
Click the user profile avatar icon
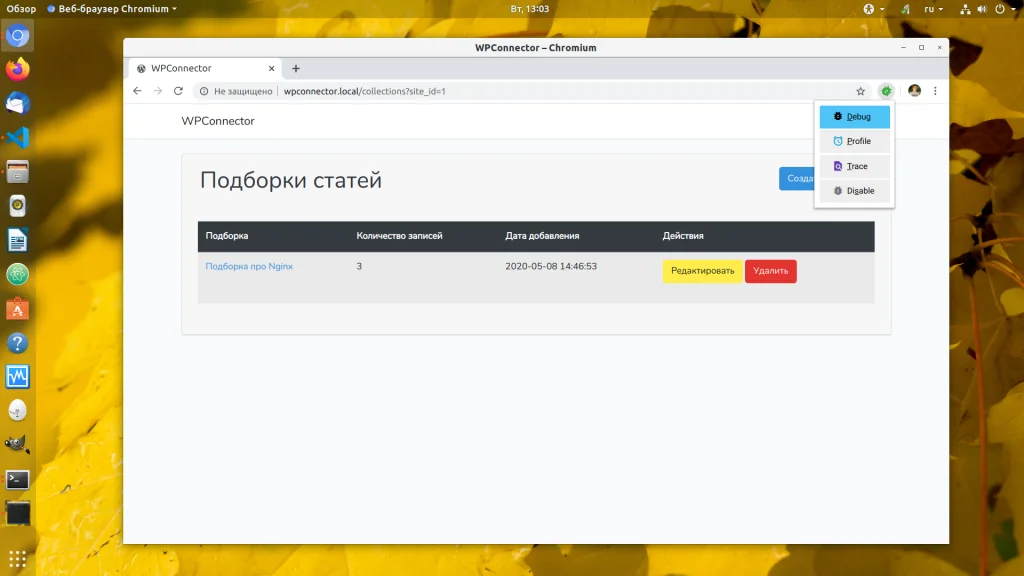(x=914, y=91)
